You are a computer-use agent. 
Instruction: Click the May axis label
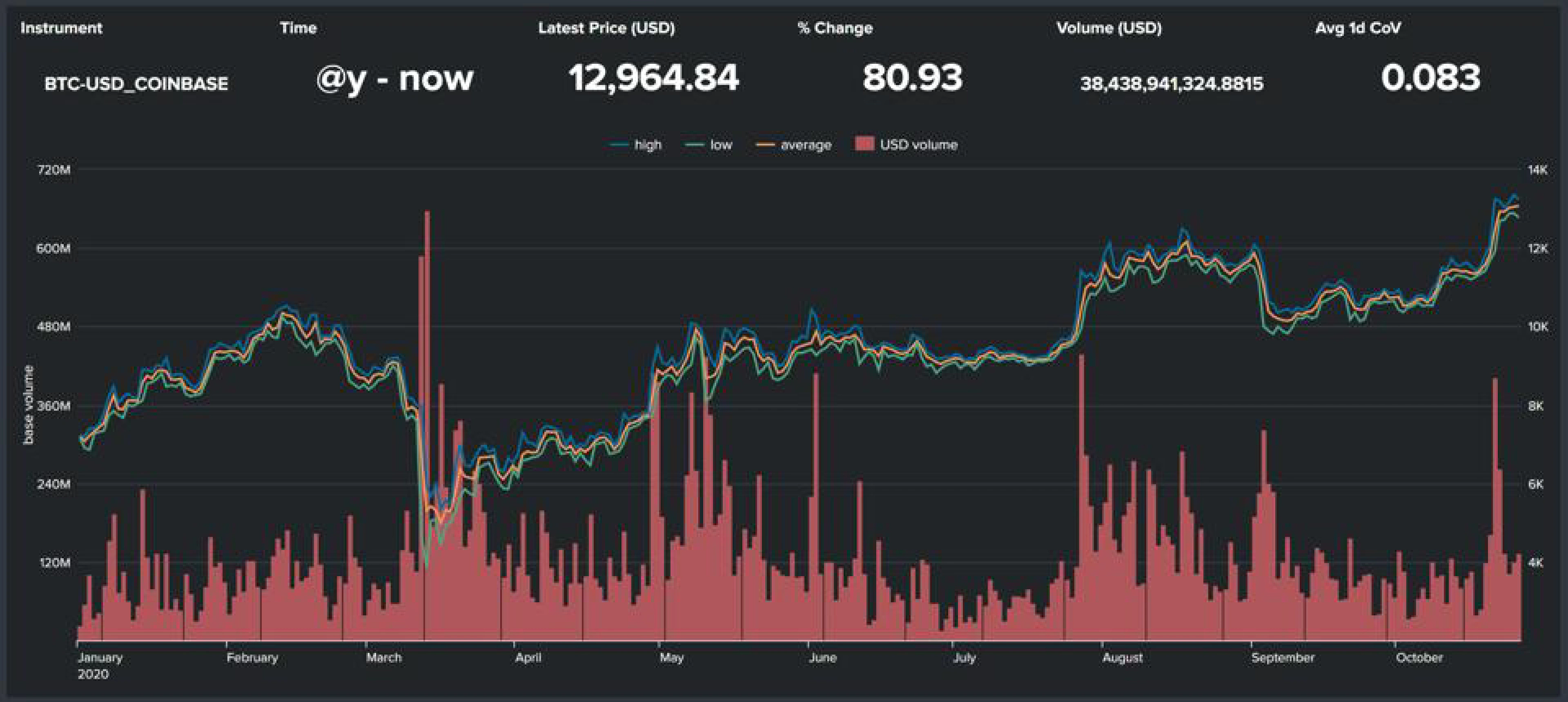pyautogui.click(x=671, y=657)
